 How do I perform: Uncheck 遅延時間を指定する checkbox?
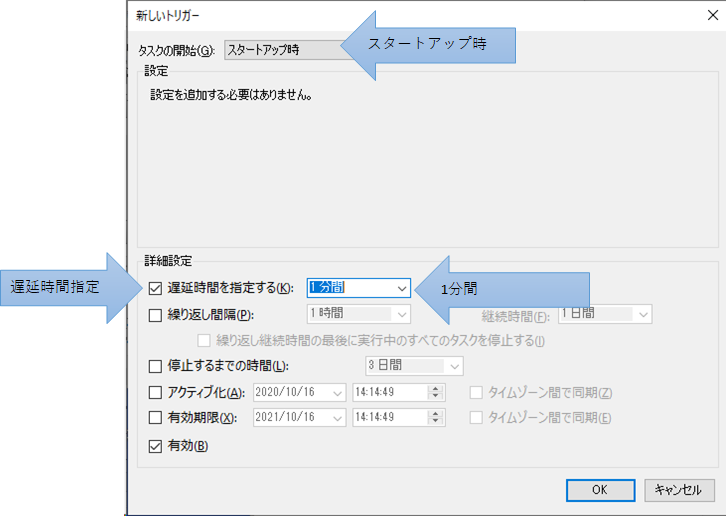tap(155, 289)
